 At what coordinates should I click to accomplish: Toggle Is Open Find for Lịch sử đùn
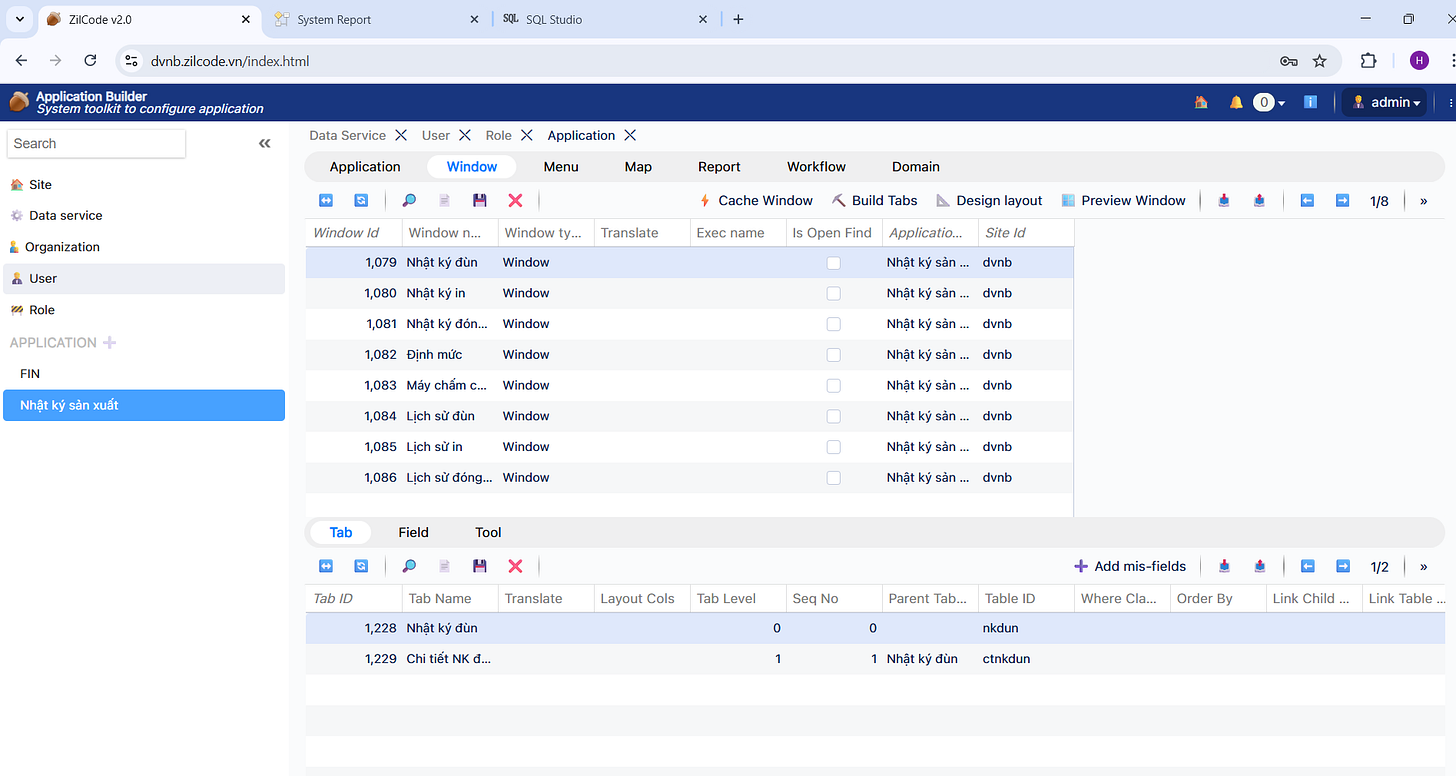pos(834,417)
